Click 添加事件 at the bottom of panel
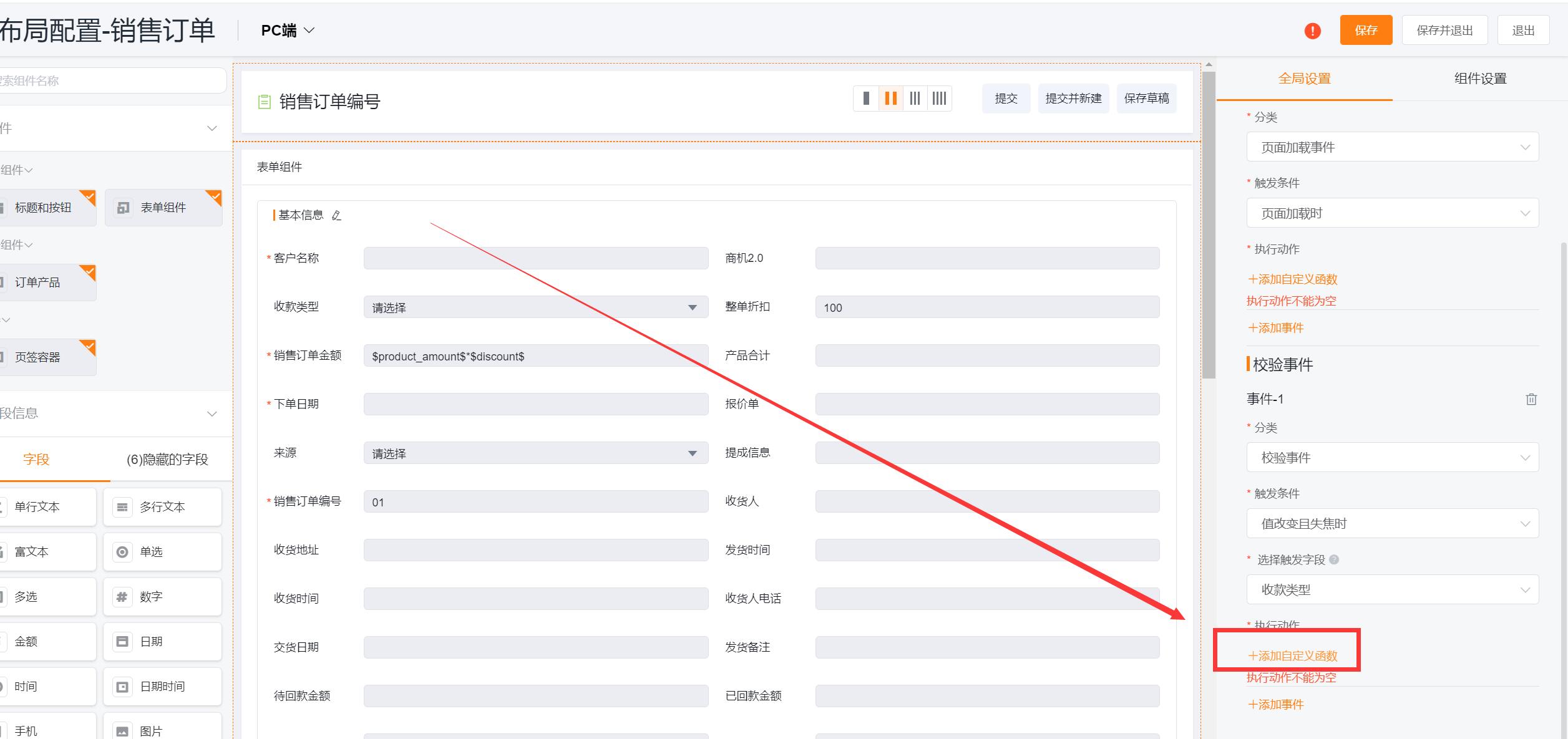Screen dimensions: 1568x739 tap(1275, 705)
